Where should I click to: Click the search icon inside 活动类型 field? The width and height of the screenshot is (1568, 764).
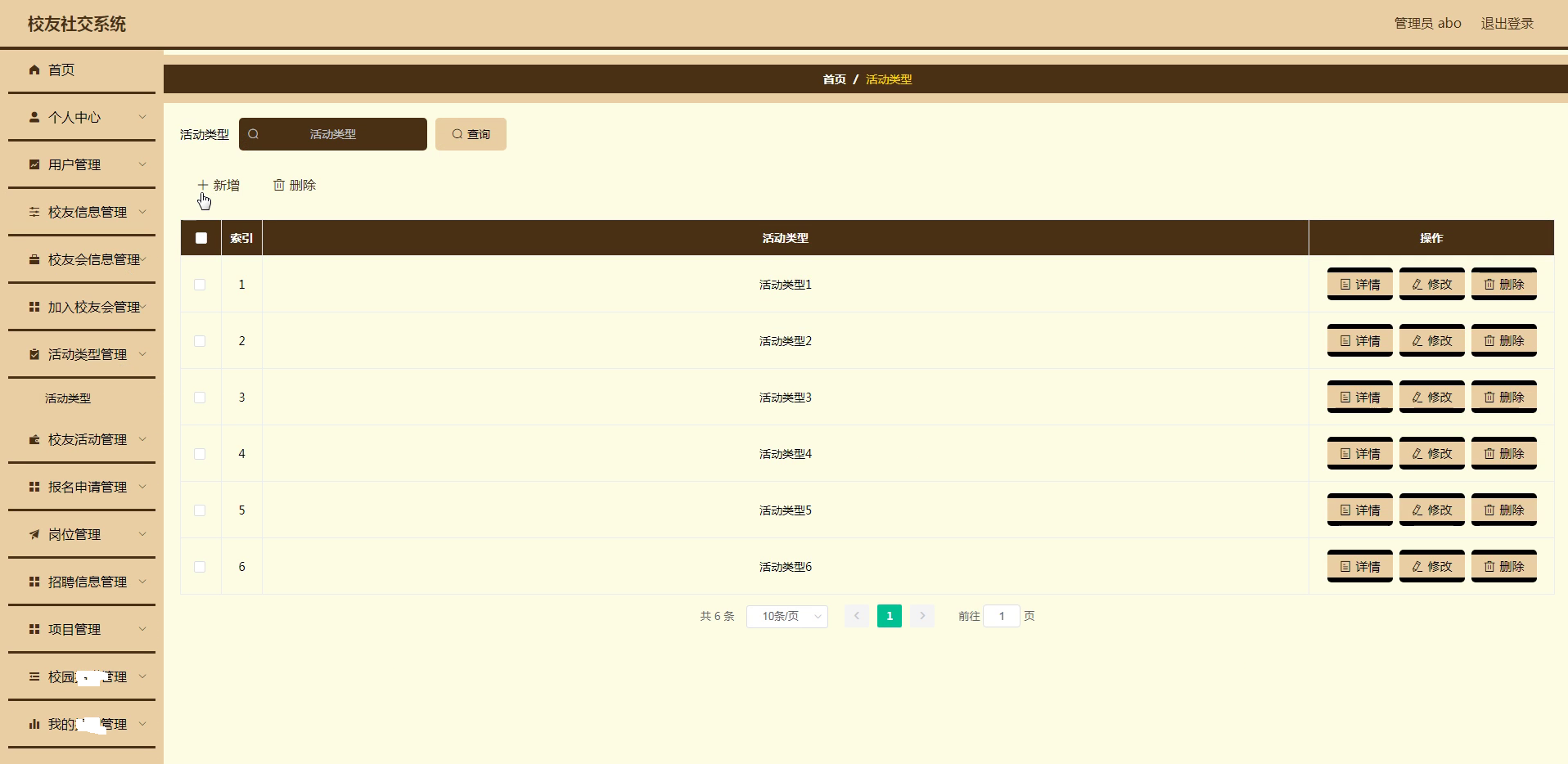[x=254, y=134]
